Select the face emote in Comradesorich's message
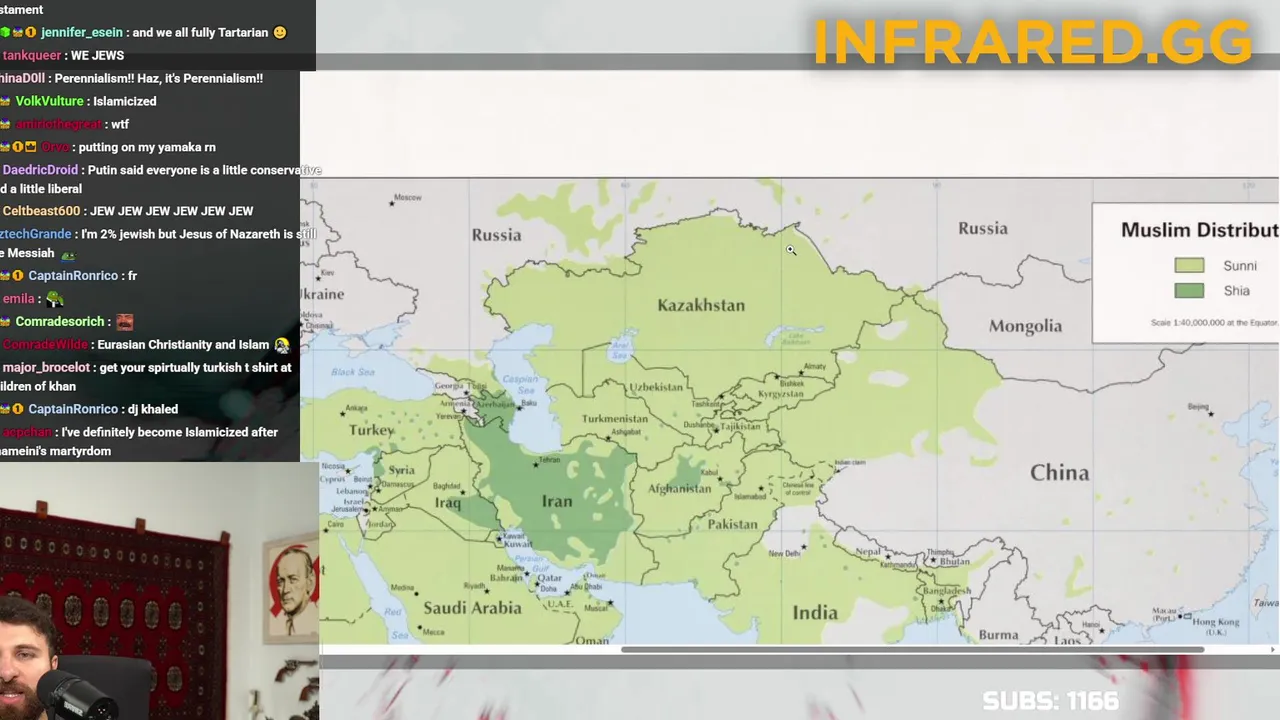 (x=124, y=322)
